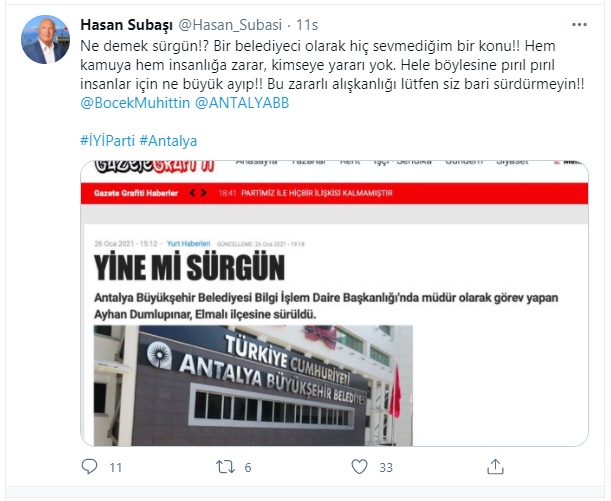Screen dimensions: 611x501
Task: Open the tweet's 11s timestamp
Action: 307,25
